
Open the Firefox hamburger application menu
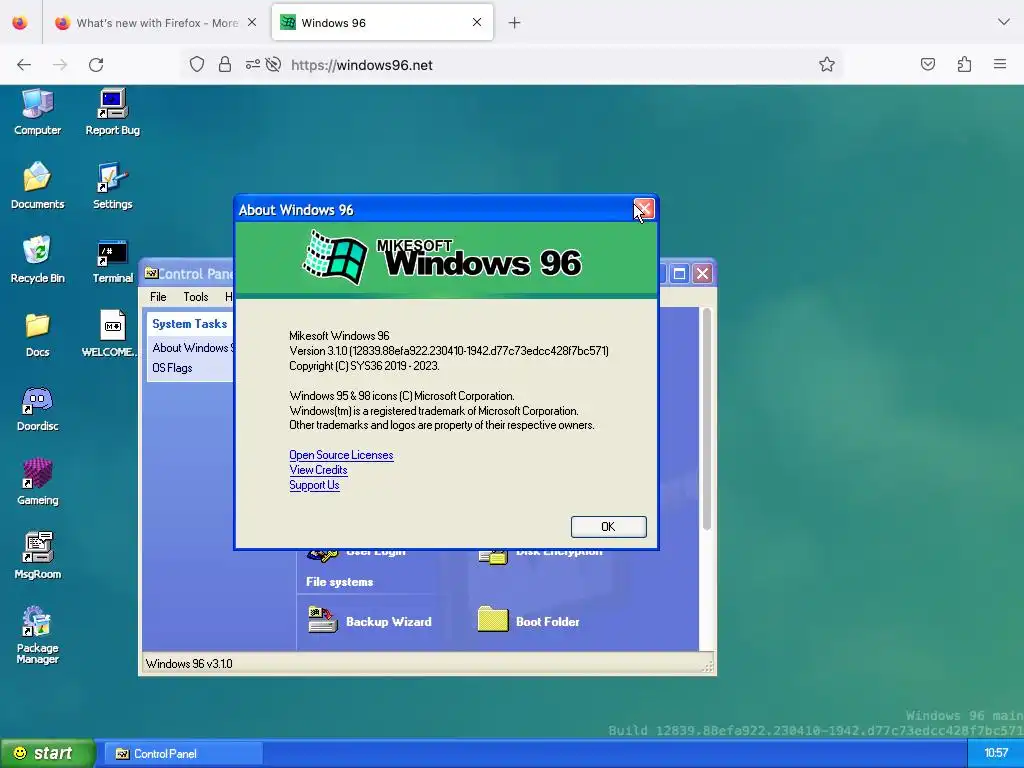(999, 64)
